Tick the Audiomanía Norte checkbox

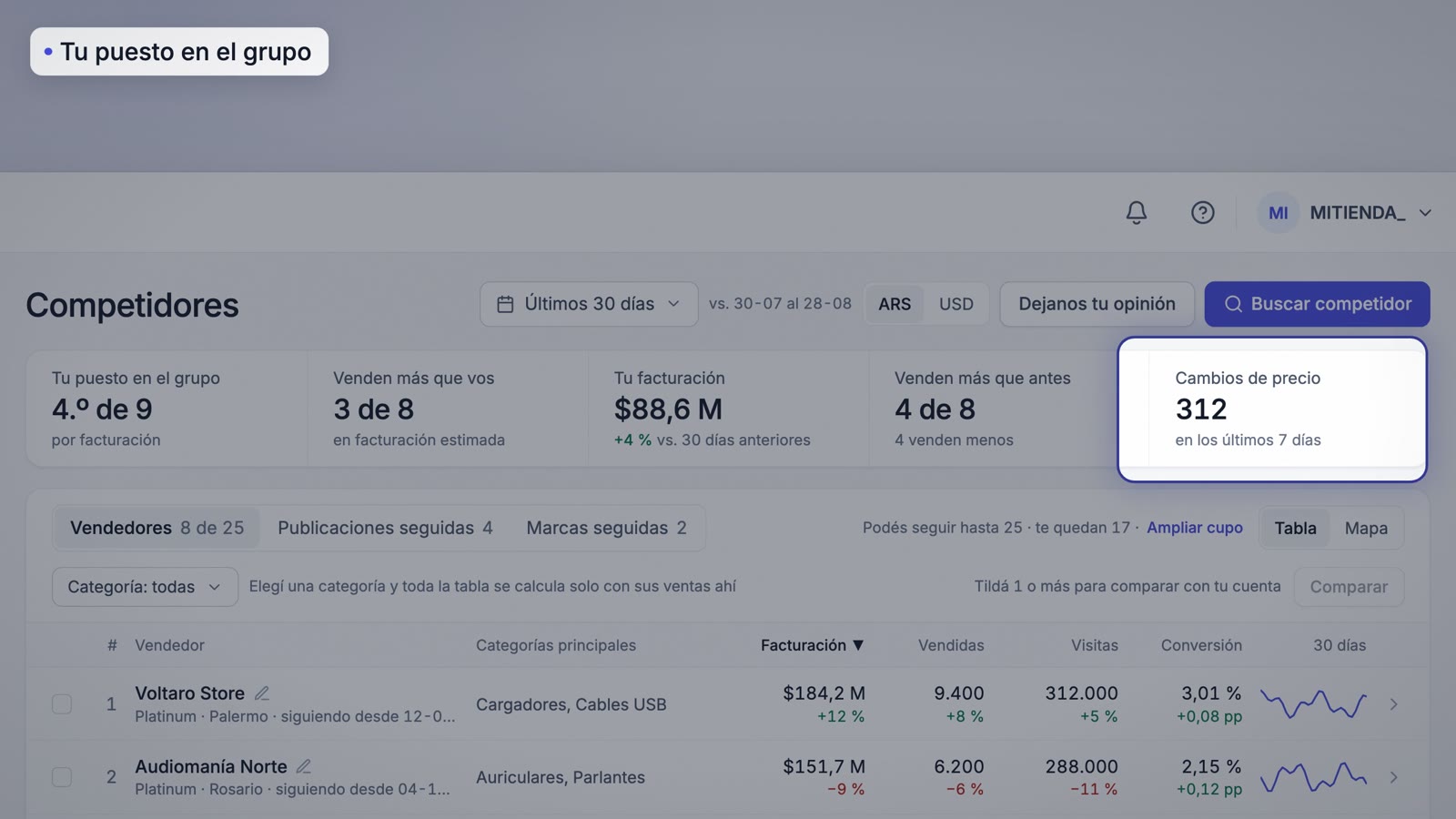coord(62,777)
